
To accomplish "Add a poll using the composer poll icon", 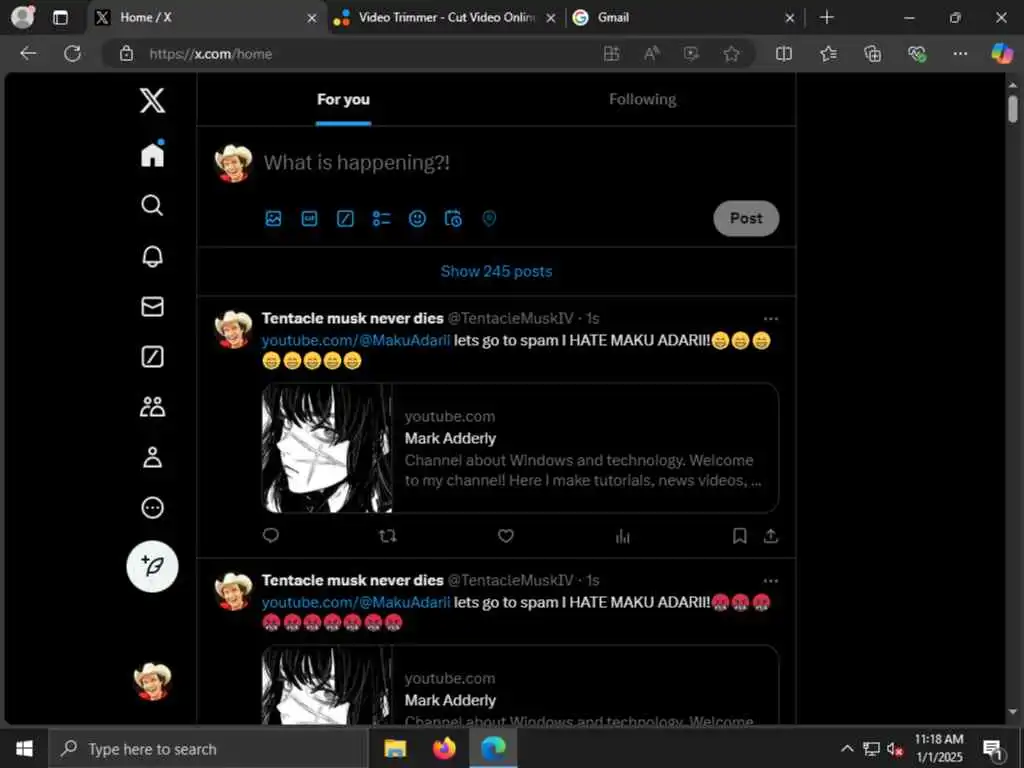I will 381,219.
